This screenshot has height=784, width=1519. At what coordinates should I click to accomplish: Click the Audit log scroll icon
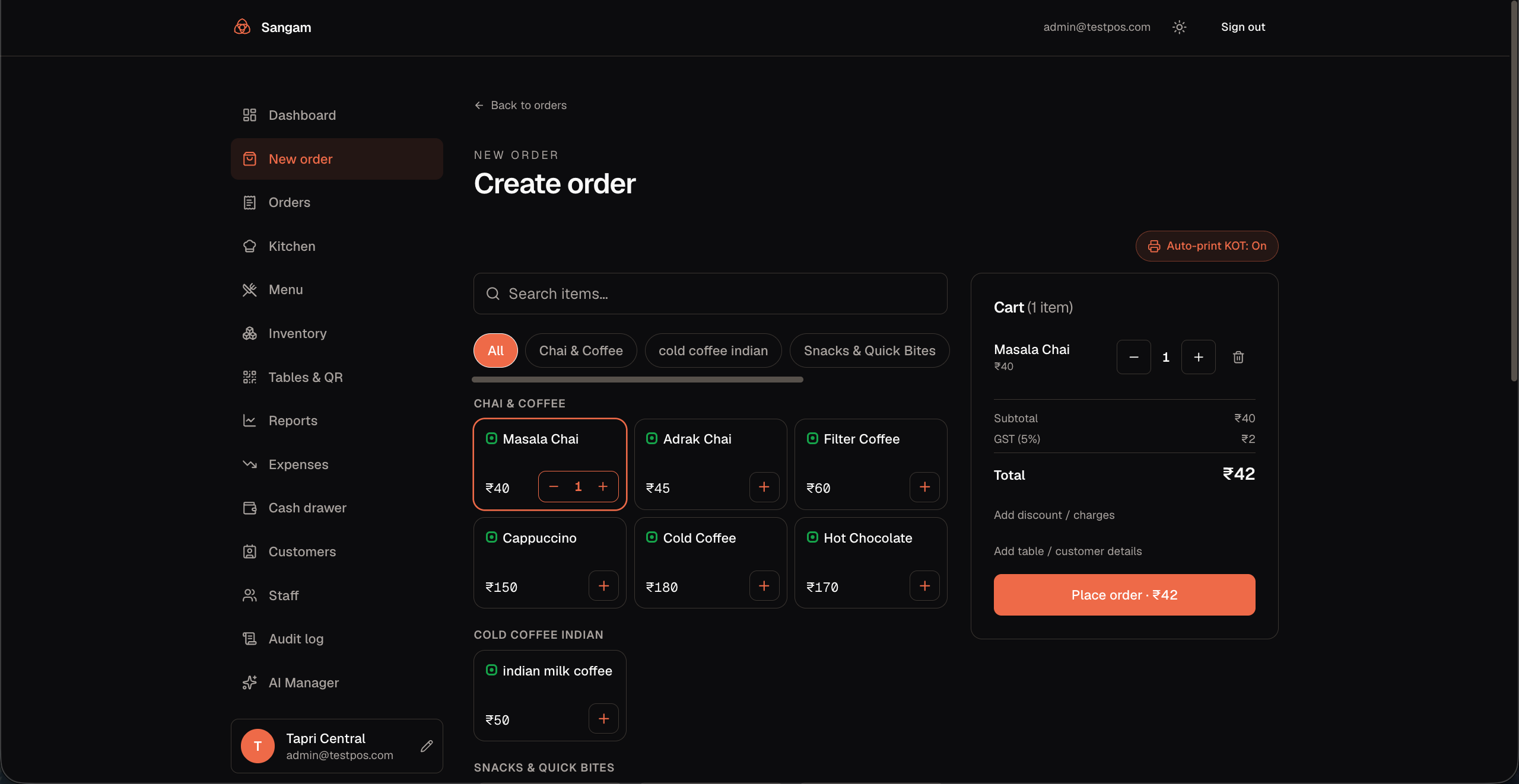[x=250, y=639]
